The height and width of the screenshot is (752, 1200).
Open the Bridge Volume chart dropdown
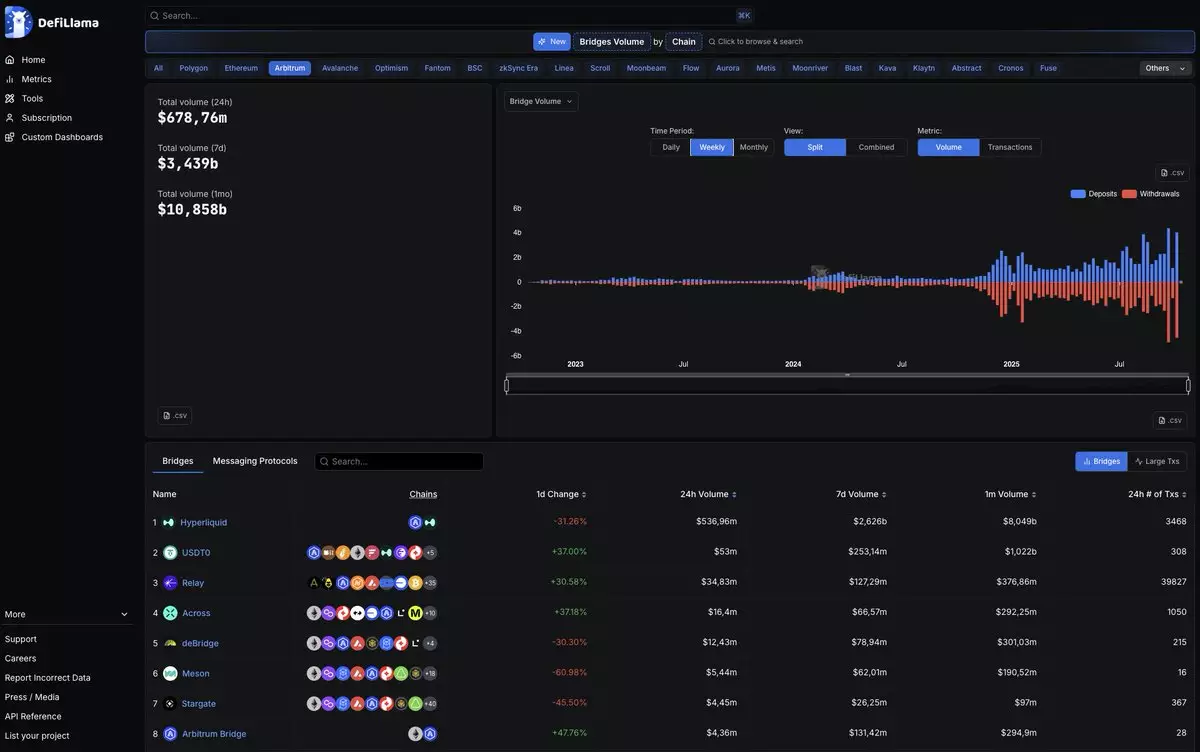pyautogui.click(x=541, y=101)
